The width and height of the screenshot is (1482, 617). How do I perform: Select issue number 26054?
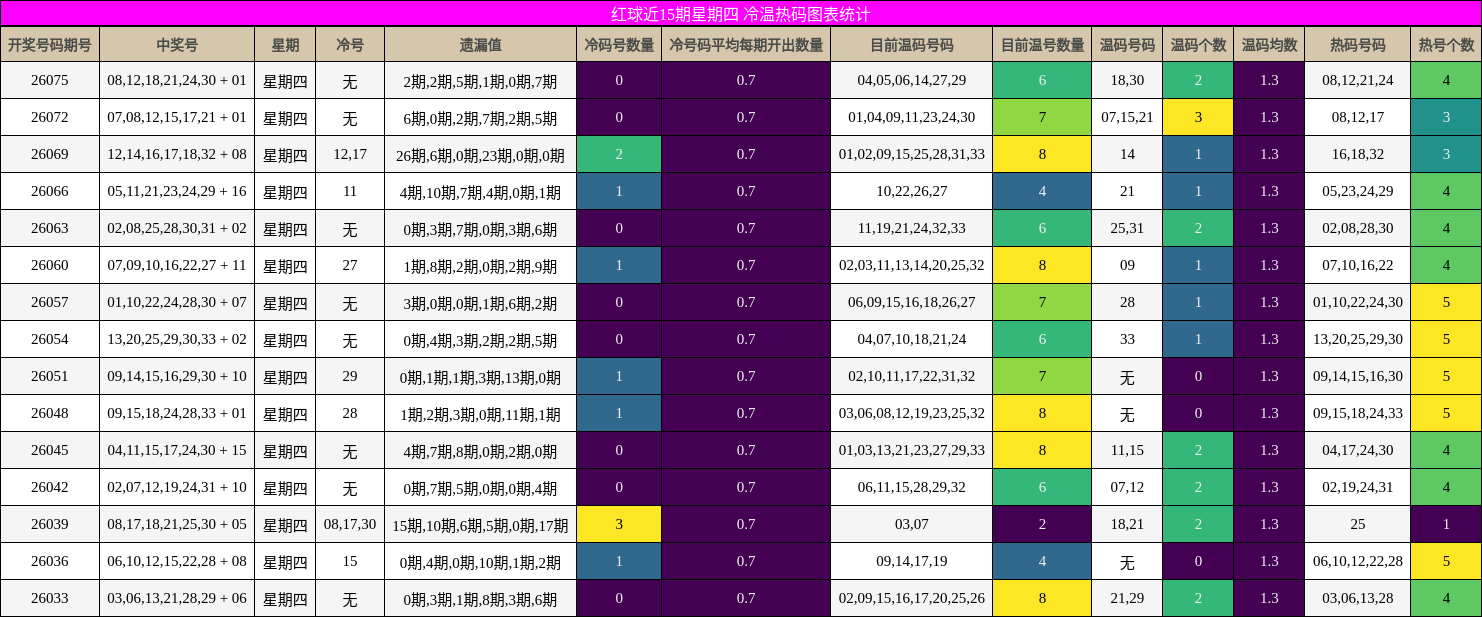[50, 339]
